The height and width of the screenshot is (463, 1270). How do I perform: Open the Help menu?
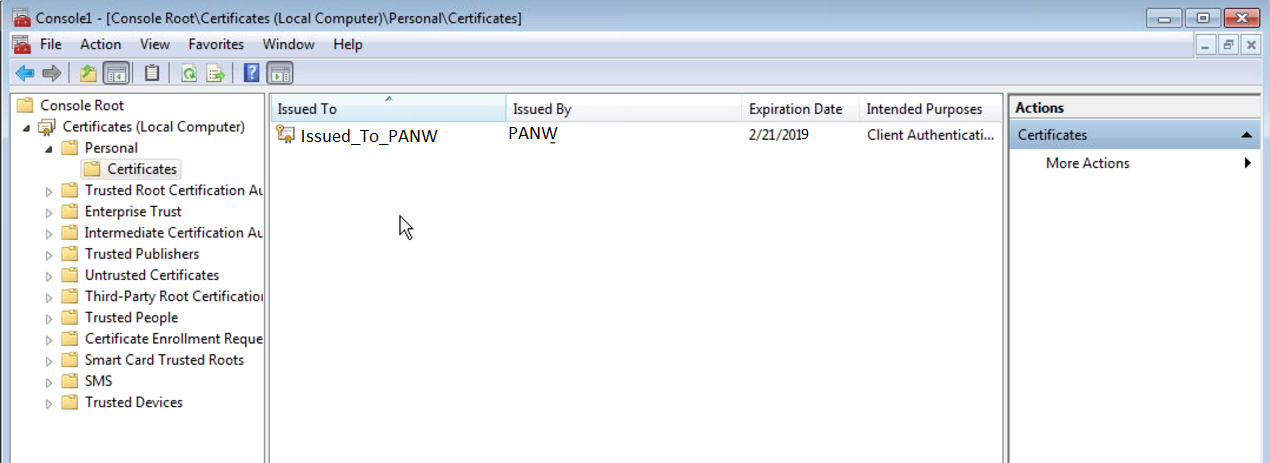coord(348,44)
